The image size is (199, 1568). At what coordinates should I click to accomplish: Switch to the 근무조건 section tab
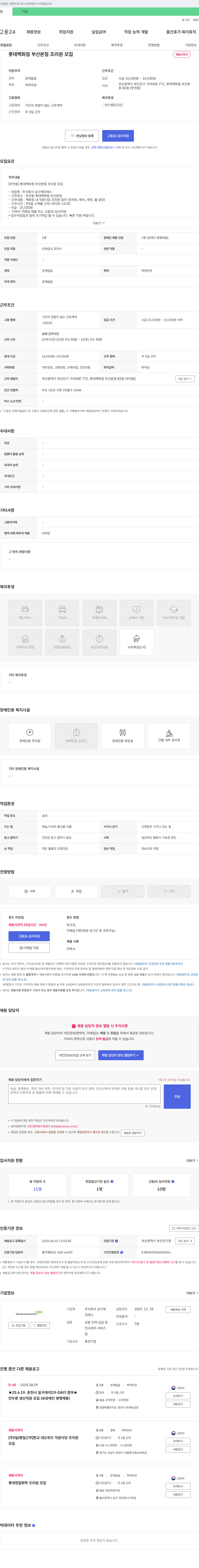[x=43, y=45]
